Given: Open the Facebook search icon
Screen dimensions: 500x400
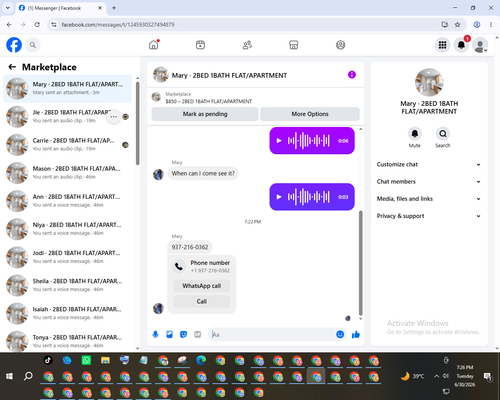Looking at the screenshot, I should pos(33,45).
